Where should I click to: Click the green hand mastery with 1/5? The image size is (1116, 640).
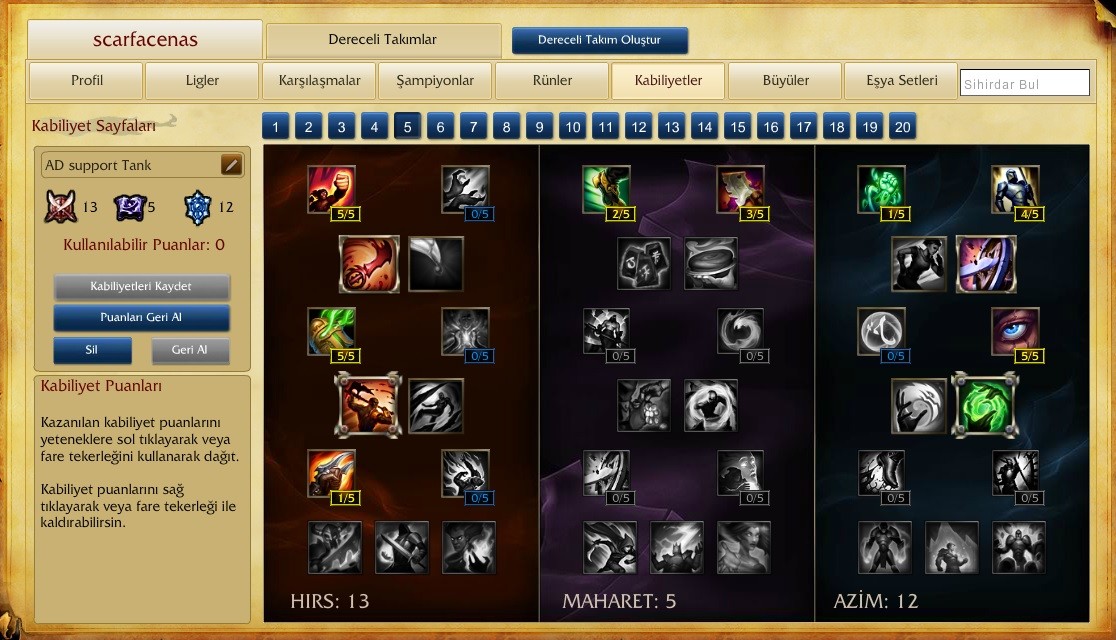[881, 189]
